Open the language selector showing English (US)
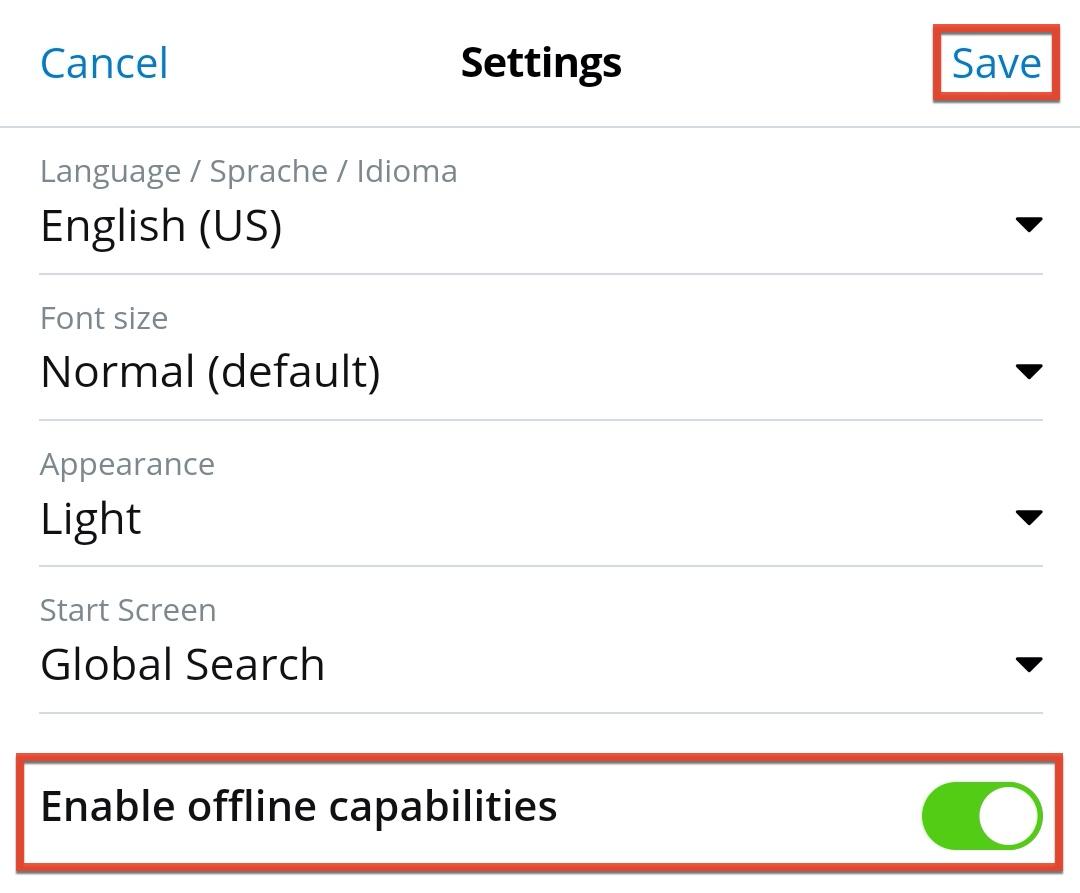The height and width of the screenshot is (893, 1080). 161,226
